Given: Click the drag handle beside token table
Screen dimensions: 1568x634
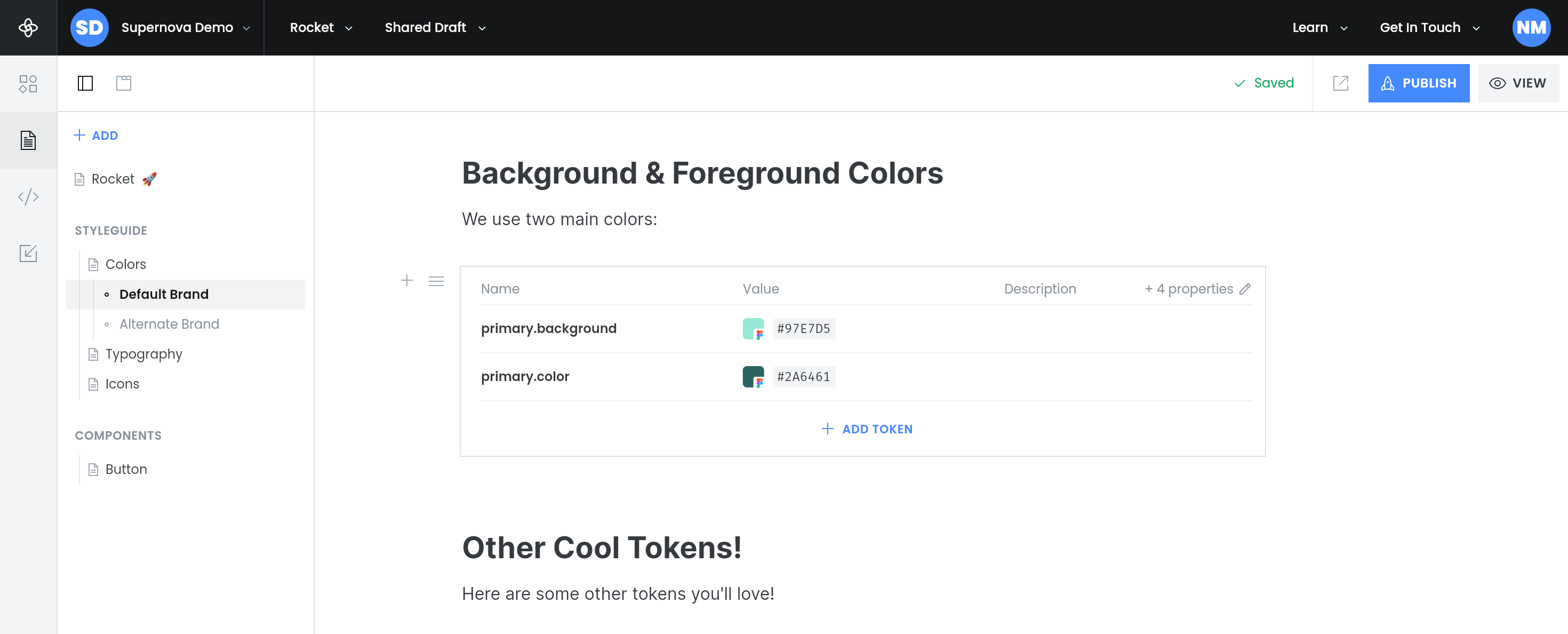Looking at the screenshot, I should [x=436, y=281].
